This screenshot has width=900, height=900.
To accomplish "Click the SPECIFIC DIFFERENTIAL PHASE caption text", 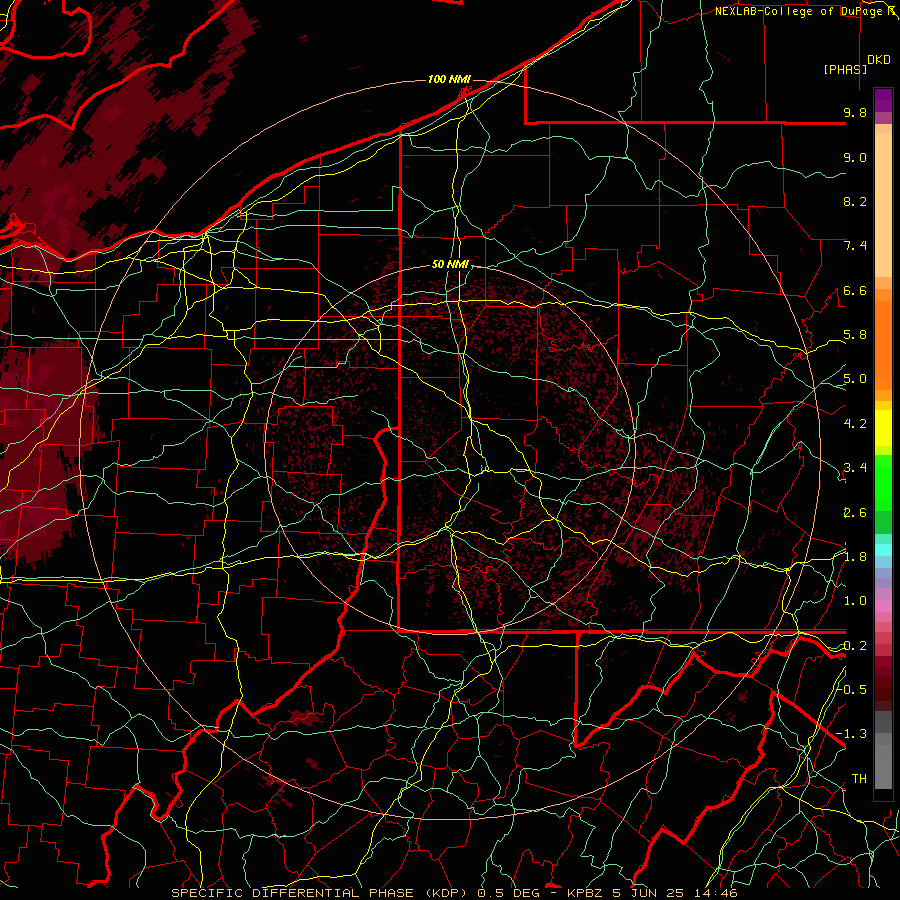I will pos(292,893).
